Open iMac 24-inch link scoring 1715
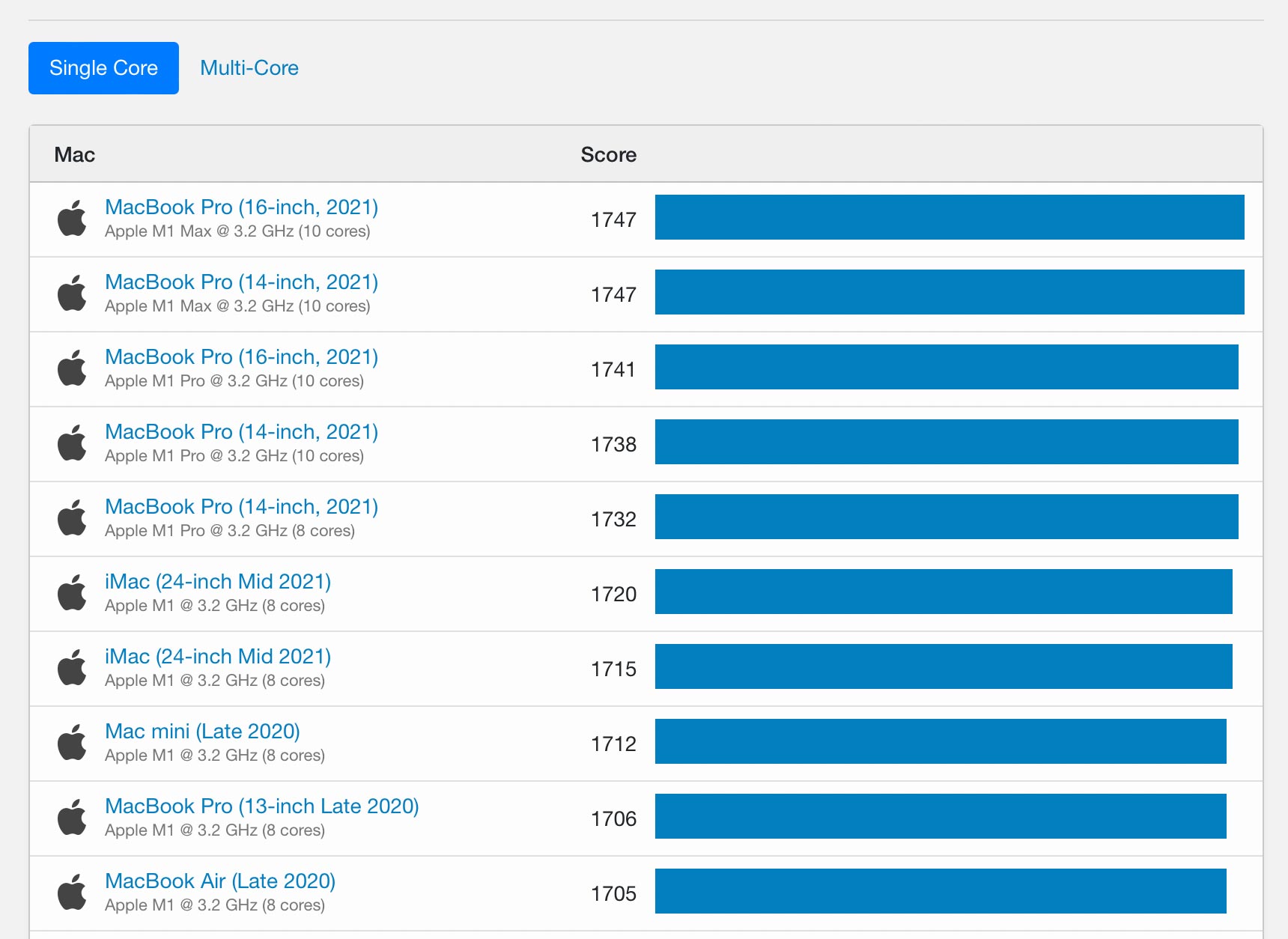This screenshot has width=1288, height=939. 218,657
